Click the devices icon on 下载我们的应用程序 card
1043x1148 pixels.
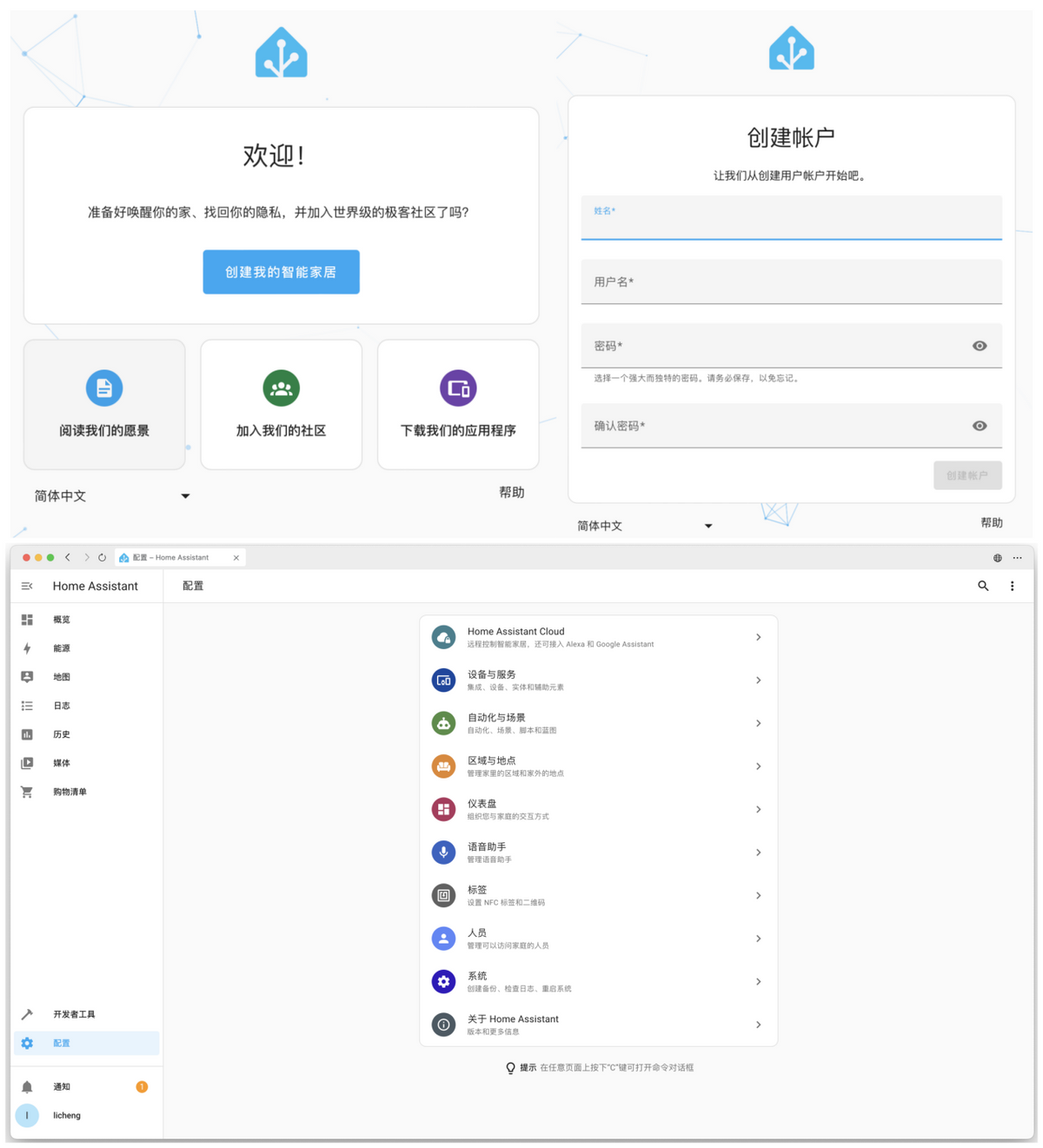(x=458, y=388)
